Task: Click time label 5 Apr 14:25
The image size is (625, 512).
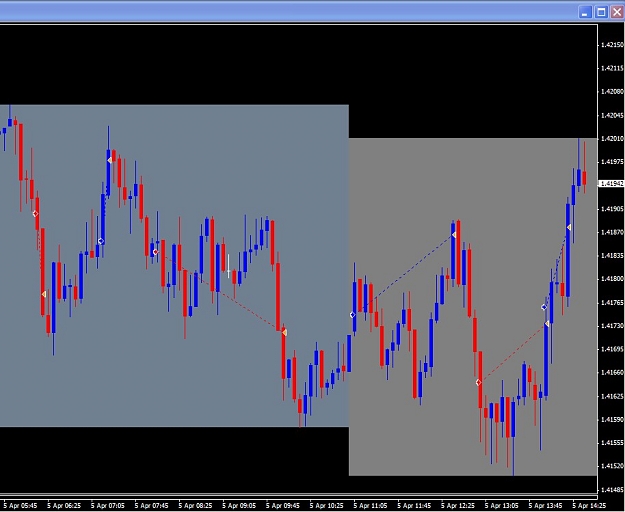Action: pos(590,506)
